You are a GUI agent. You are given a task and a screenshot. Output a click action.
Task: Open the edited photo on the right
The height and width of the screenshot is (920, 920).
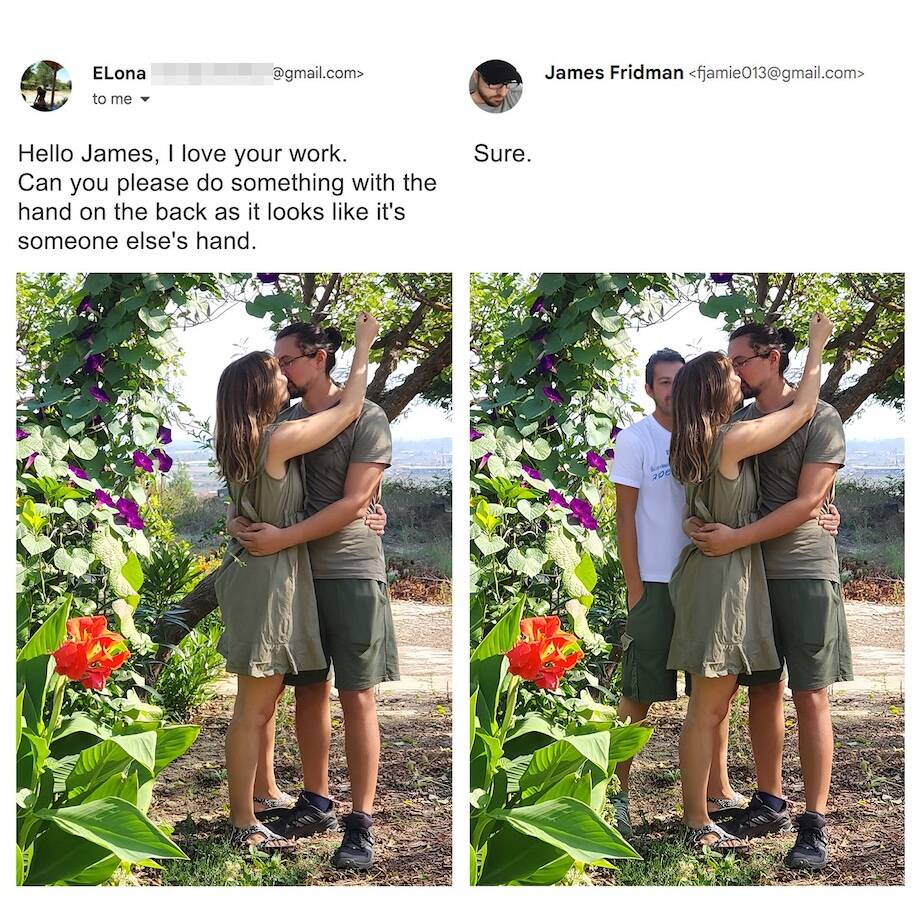click(x=687, y=579)
